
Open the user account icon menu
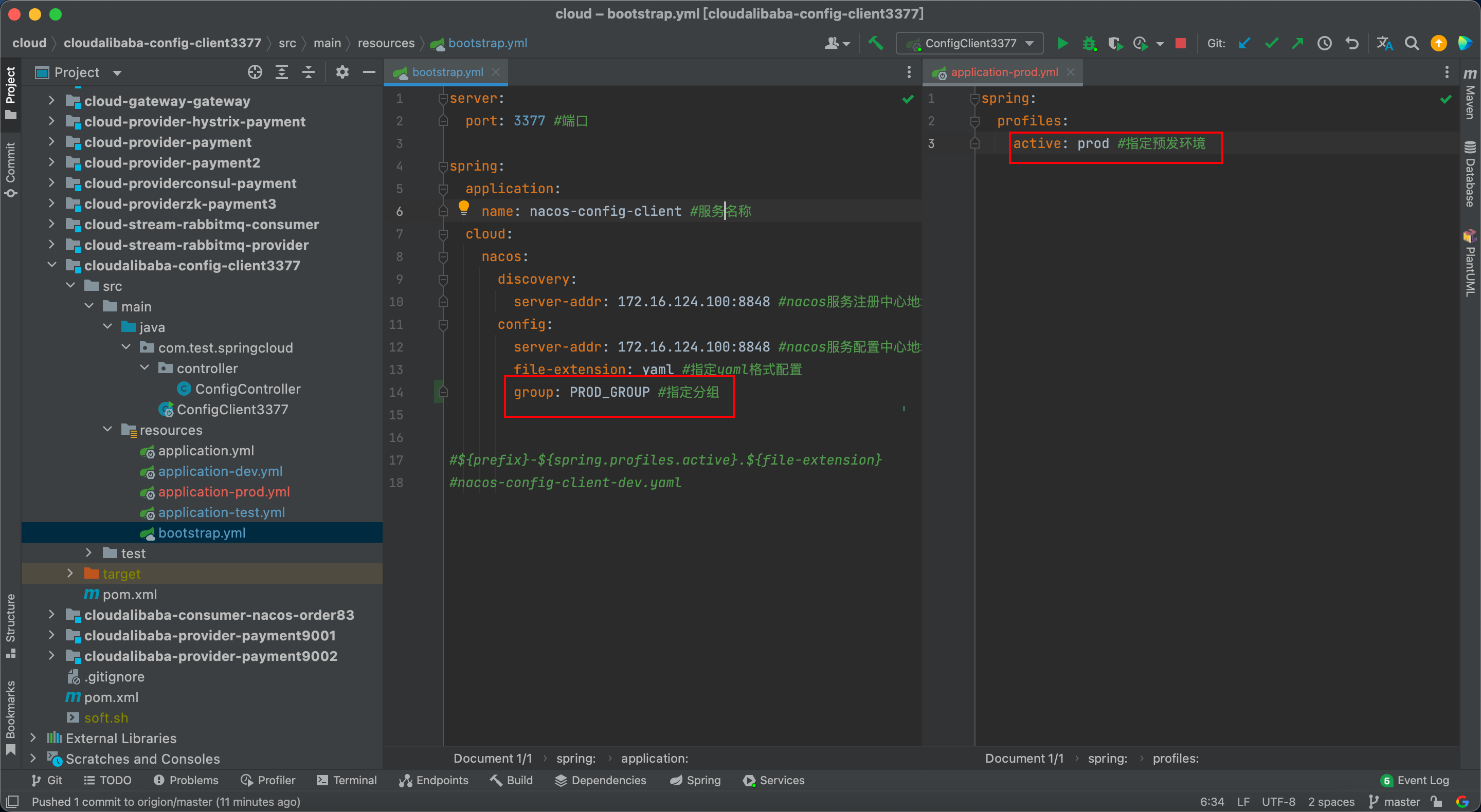pos(837,43)
